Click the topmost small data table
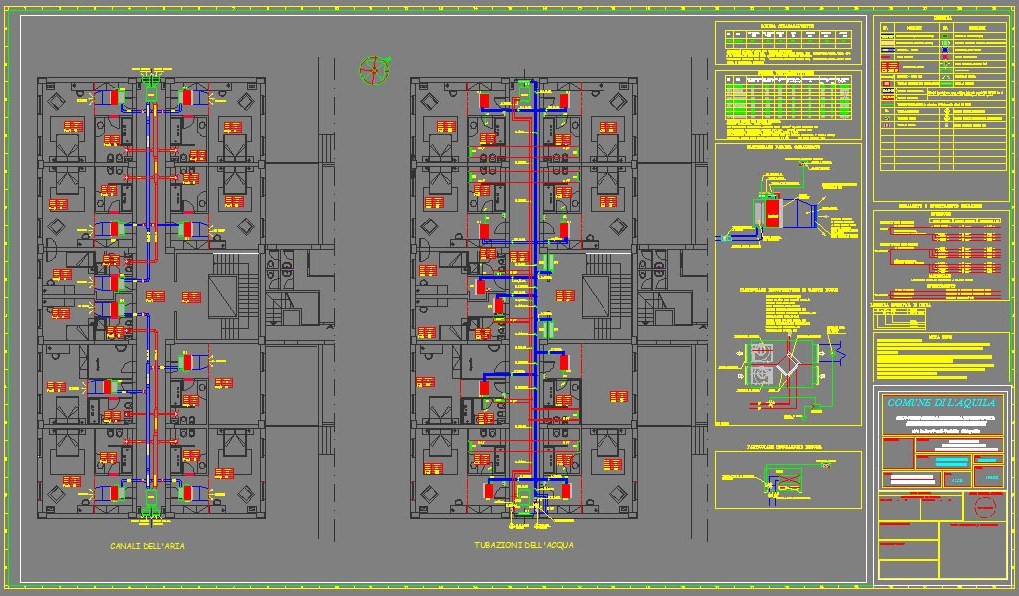The height and width of the screenshot is (596, 1019). pos(790,42)
